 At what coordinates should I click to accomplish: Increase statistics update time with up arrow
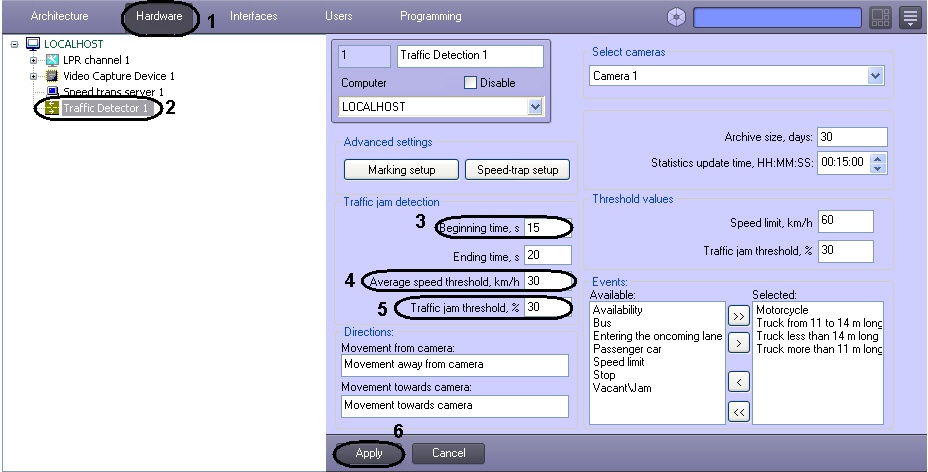click(879, 158)
